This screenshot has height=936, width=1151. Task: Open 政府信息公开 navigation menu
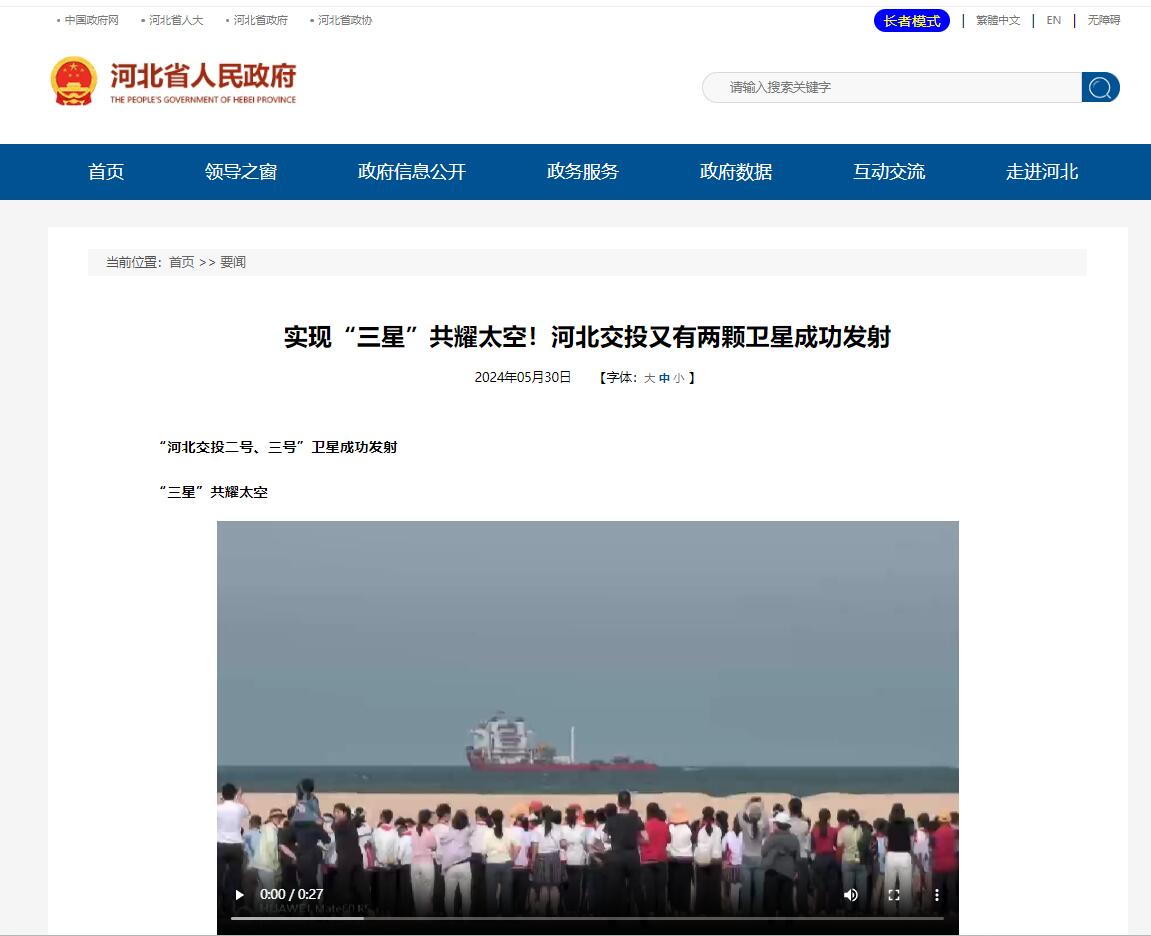click(x=412, y=172)
